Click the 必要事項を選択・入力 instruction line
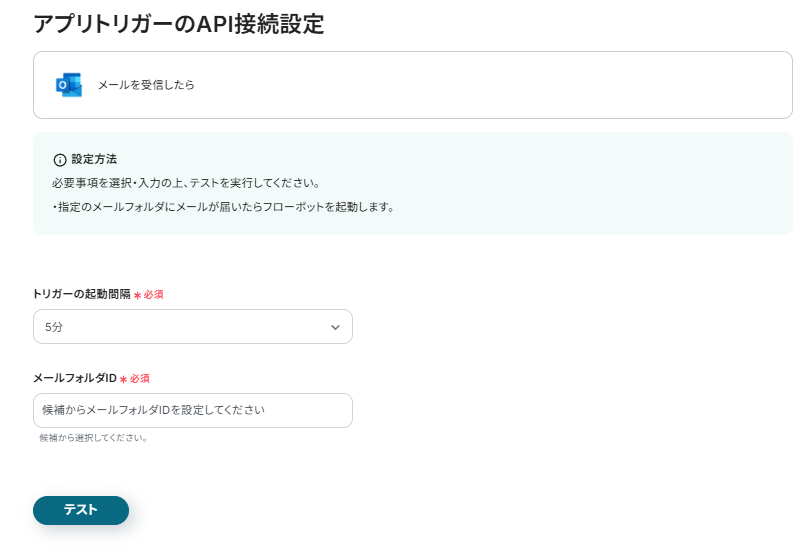Screen dimensions: 810x553 (x=186, y=184)
